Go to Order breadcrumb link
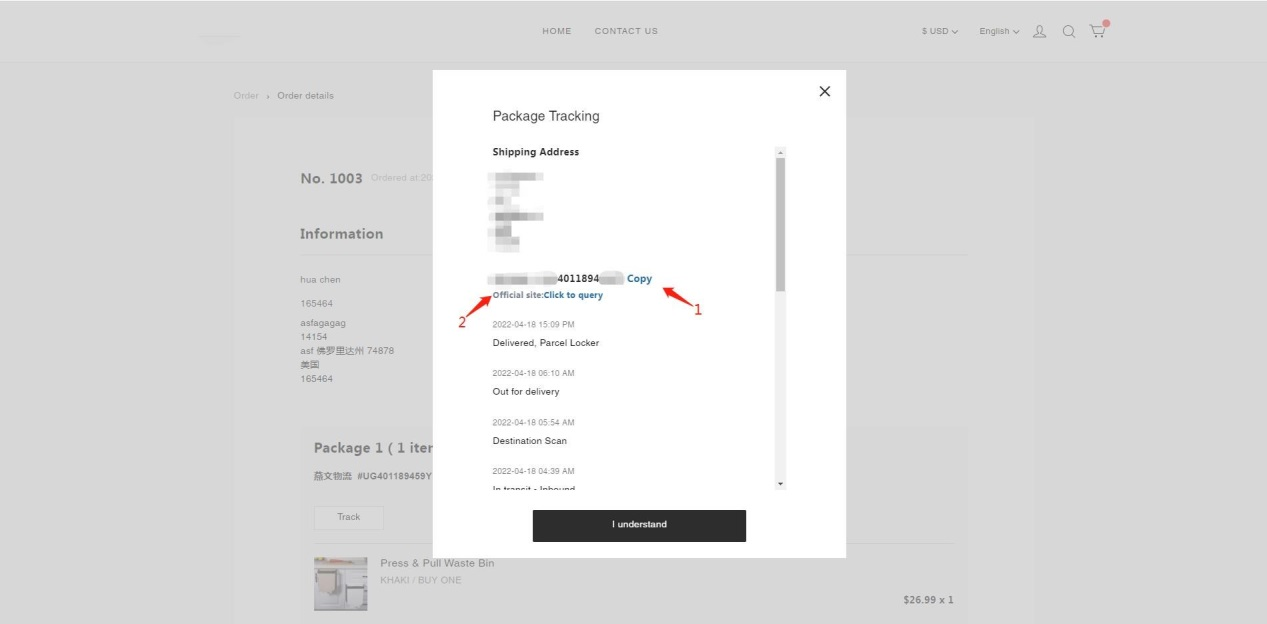 [x=246, y=96]
